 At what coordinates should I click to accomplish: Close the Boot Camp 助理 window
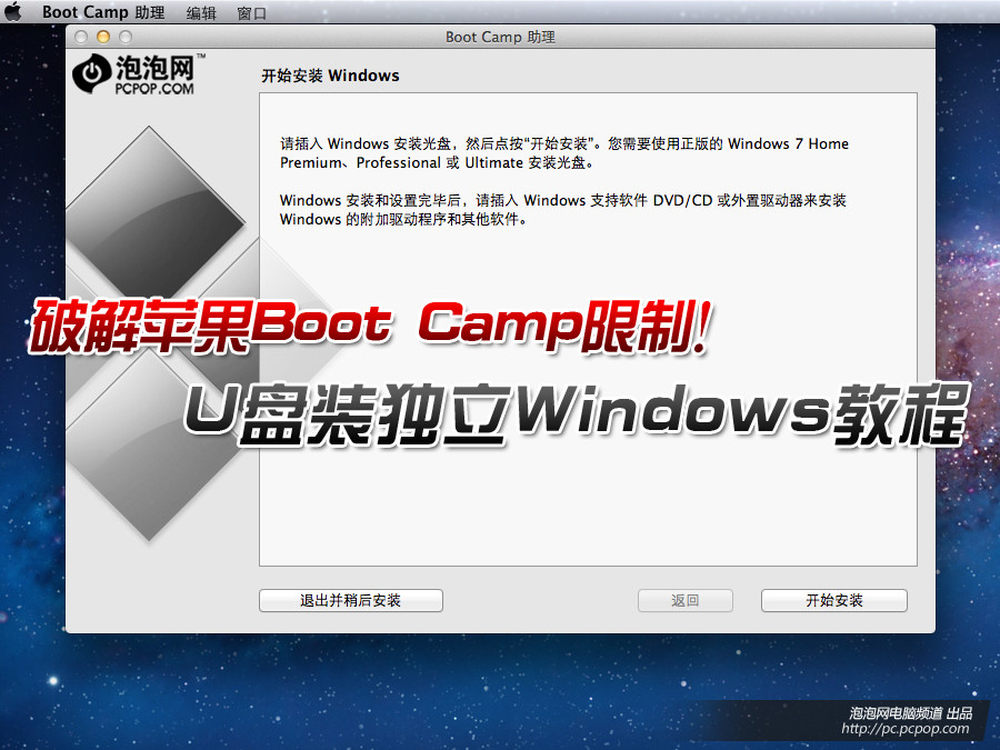[x=81, y=37]
